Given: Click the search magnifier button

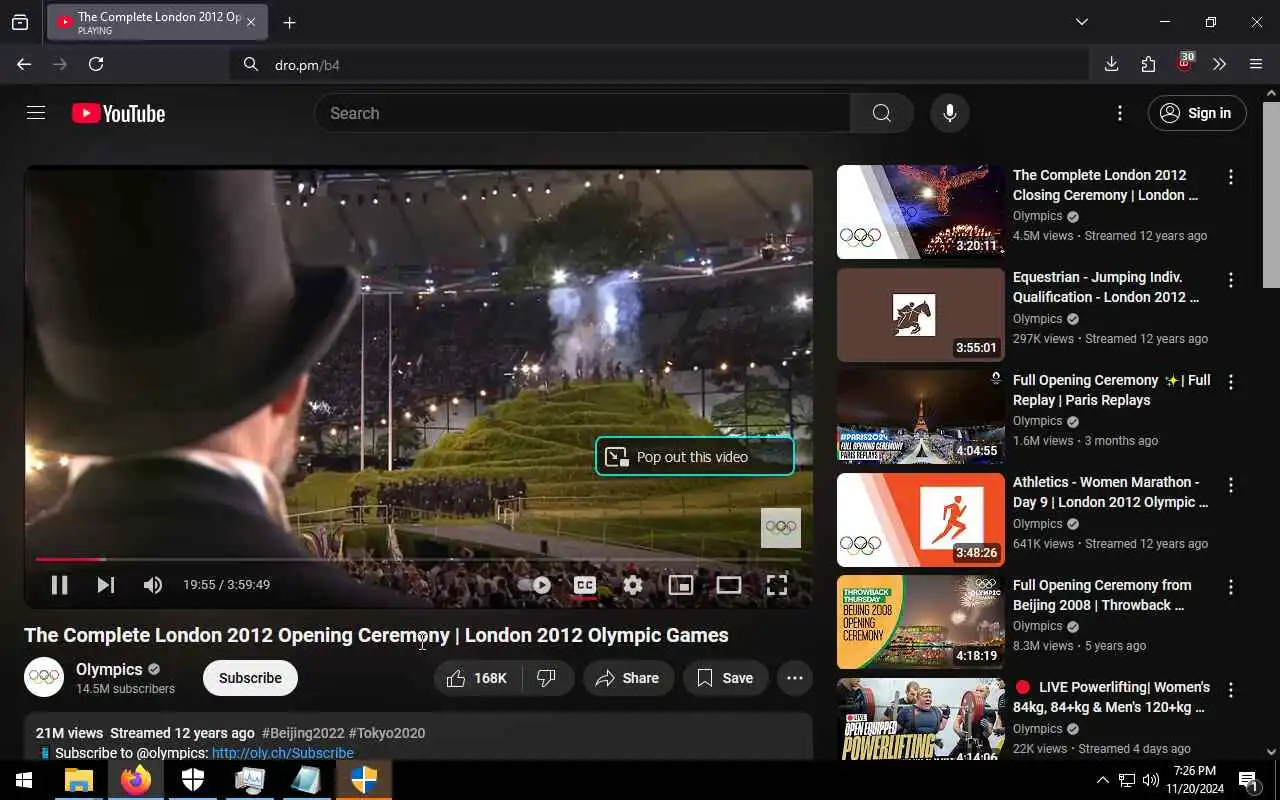Looking at the screenshot, I should pos(881,113).
